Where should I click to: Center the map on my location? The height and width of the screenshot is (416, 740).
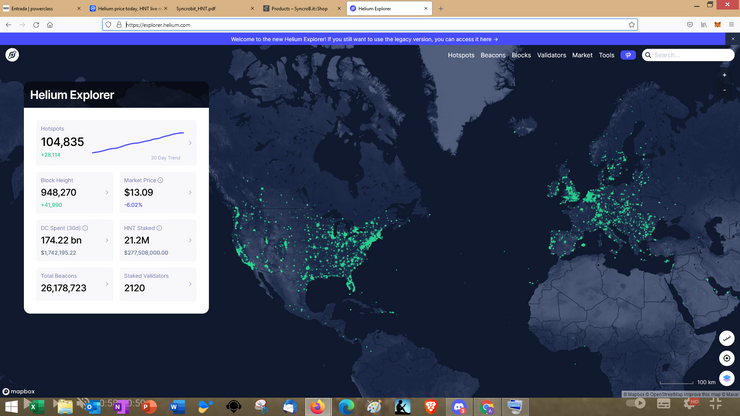pyautogui.click(x=726, y=358)
